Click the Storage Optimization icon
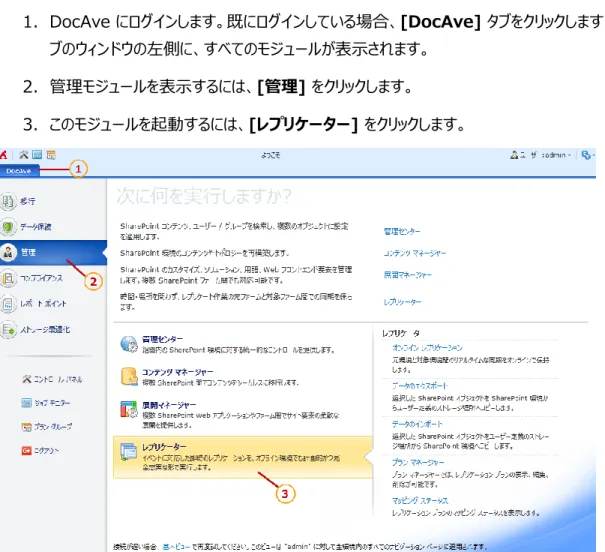 tap(8, 330)
